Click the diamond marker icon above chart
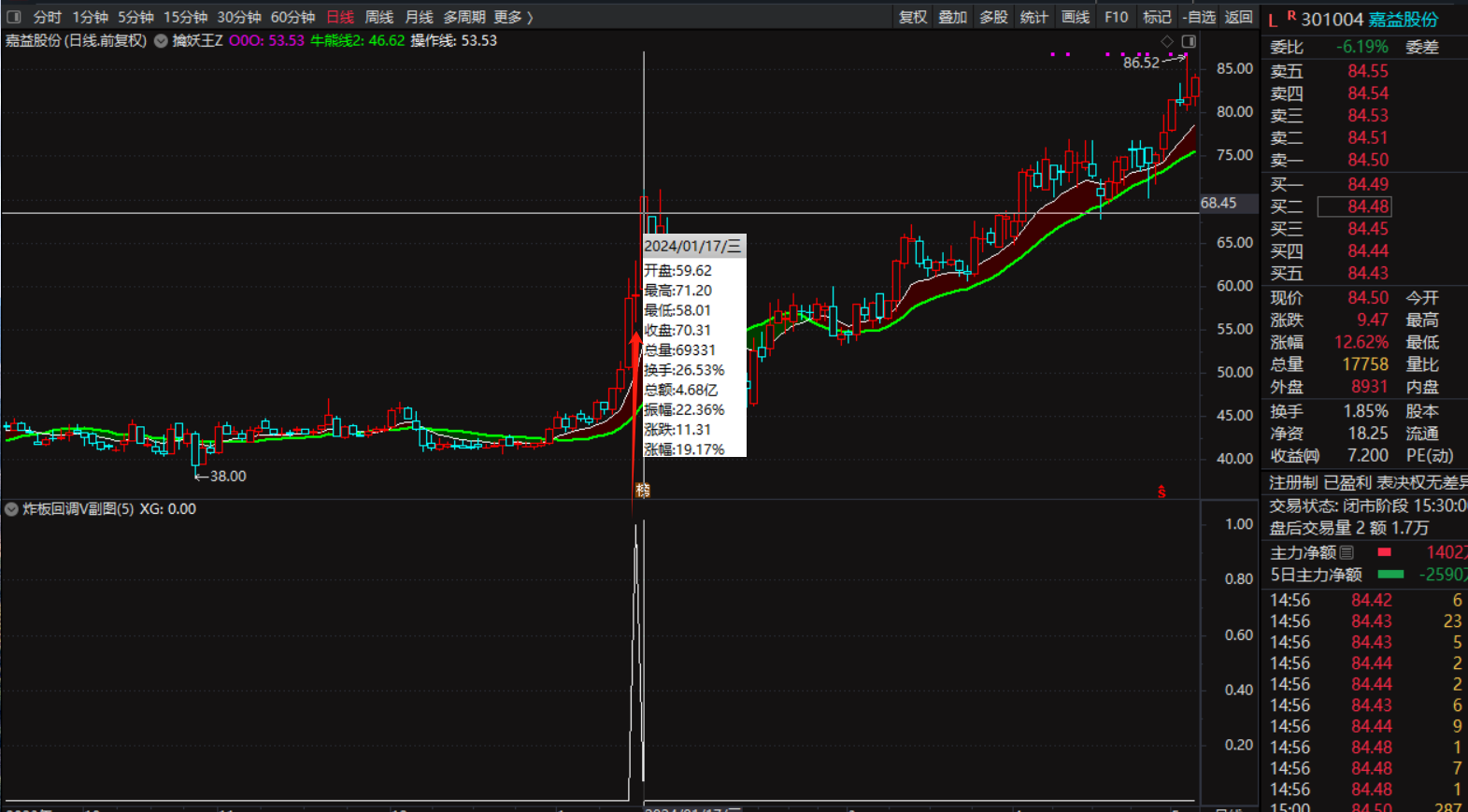 [1167, 41]
